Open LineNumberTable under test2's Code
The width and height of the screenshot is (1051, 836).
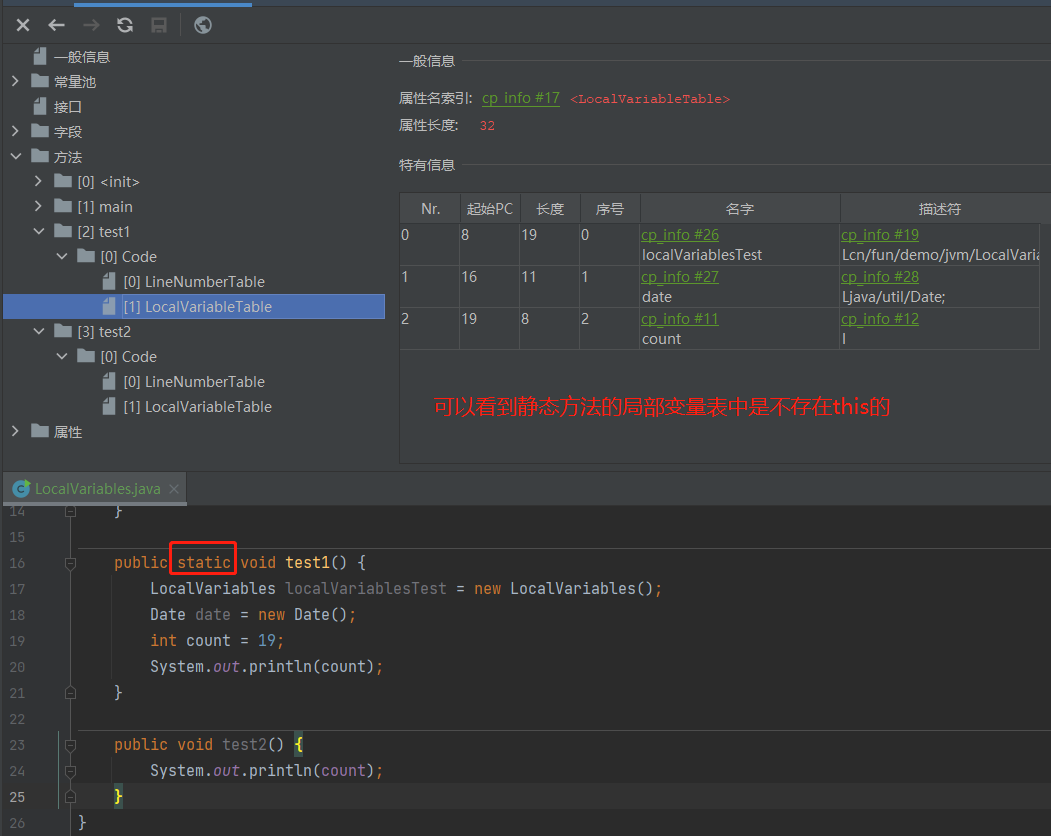[x=194, y=381]
